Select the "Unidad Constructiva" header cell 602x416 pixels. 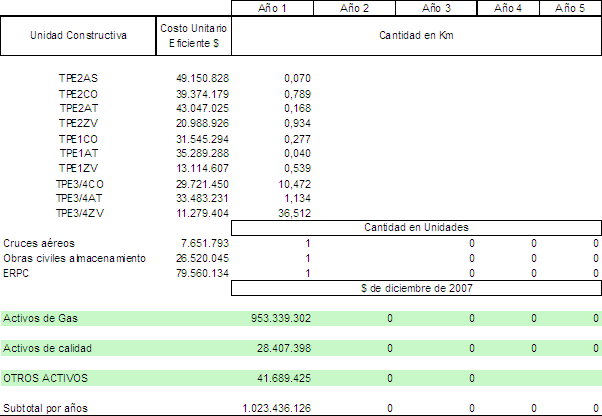(78, 35)
